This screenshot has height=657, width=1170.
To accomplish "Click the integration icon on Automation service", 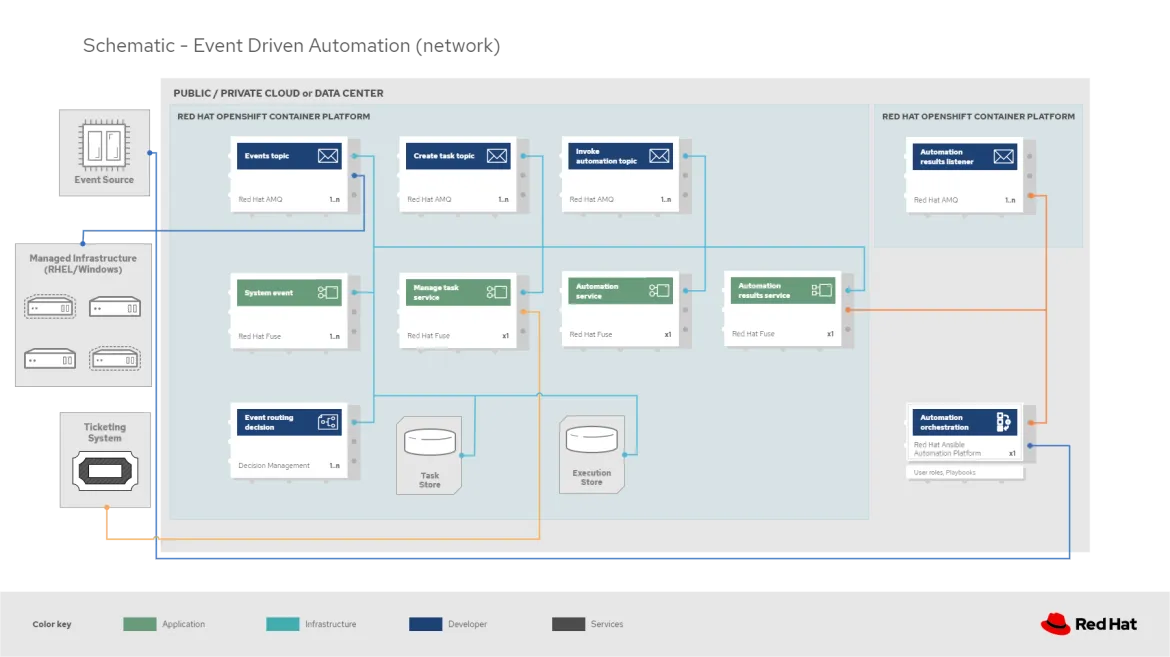I will click(659, 290).
